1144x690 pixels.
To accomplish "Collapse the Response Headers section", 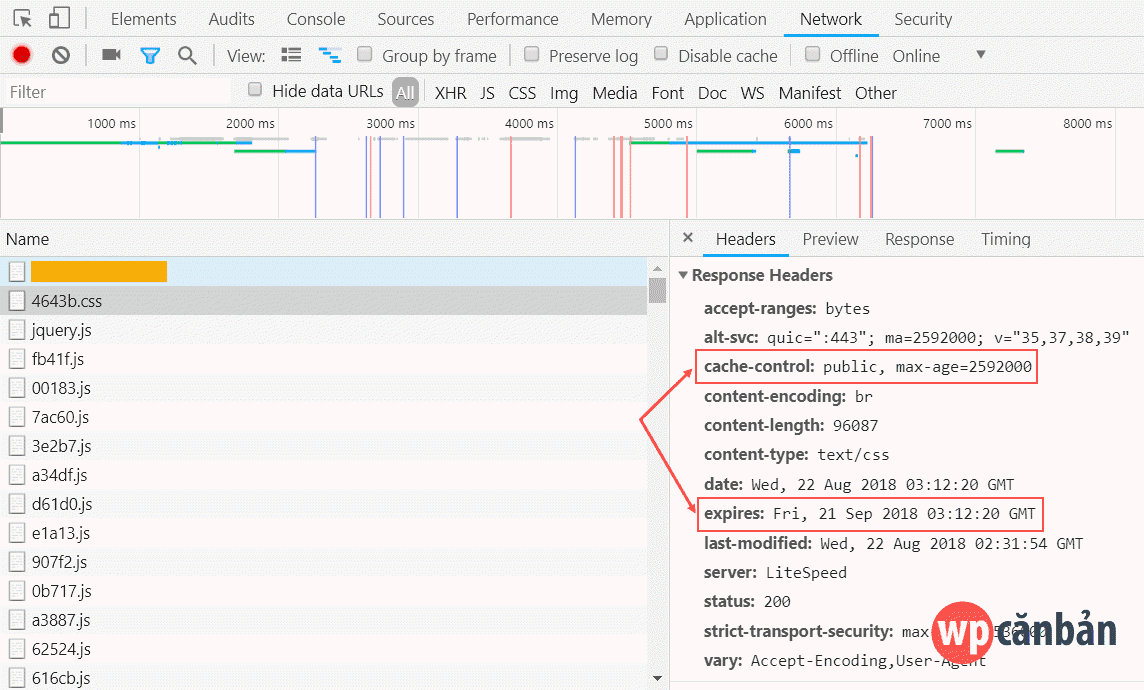I will [684, 275].
